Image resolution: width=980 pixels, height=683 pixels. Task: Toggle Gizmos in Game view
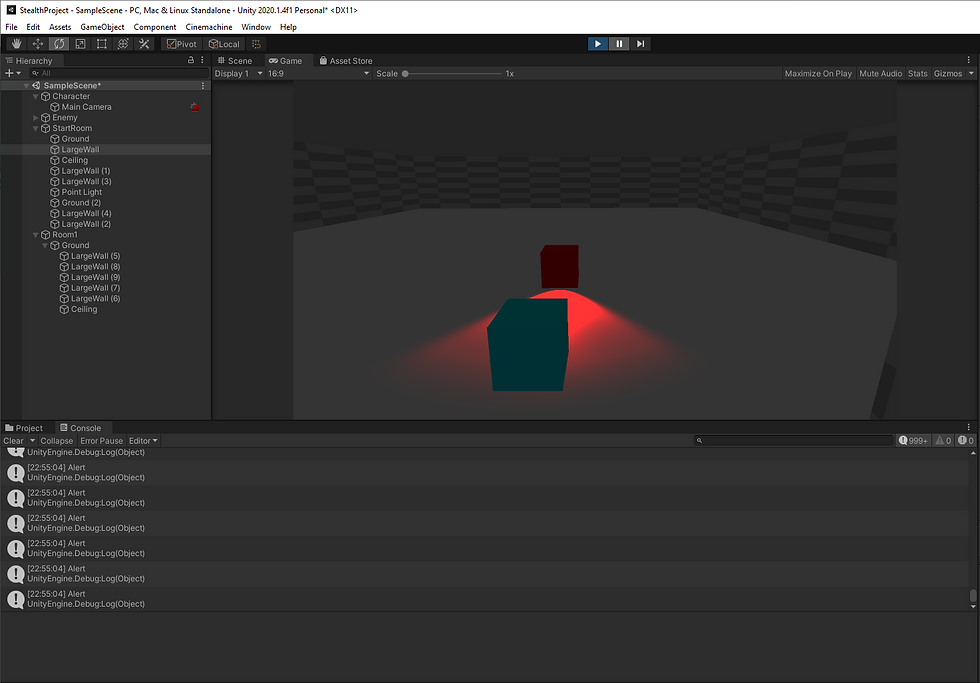coord(948,74)
